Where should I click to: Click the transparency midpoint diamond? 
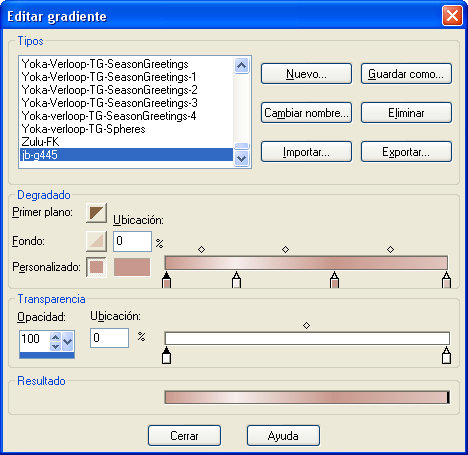pyautogui.click(x=307, y=325)
